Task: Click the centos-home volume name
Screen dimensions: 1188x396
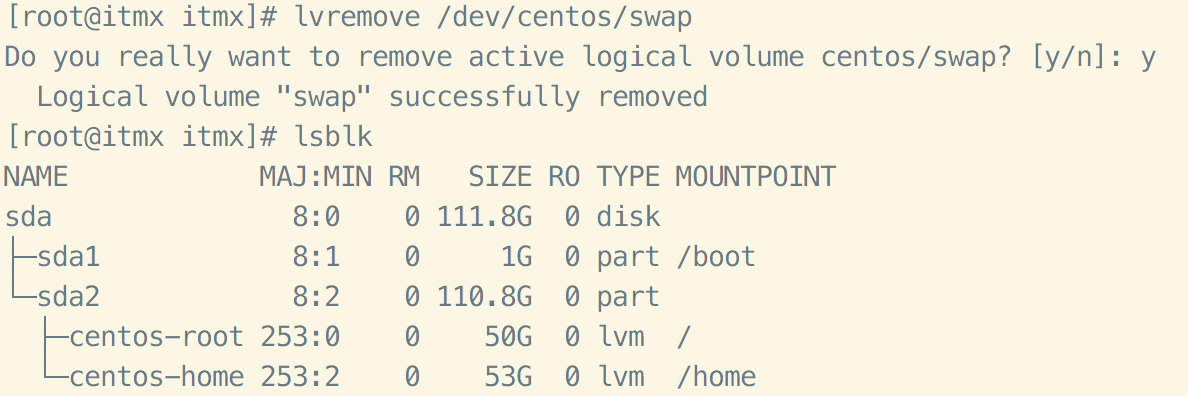Action: (157, 376)
